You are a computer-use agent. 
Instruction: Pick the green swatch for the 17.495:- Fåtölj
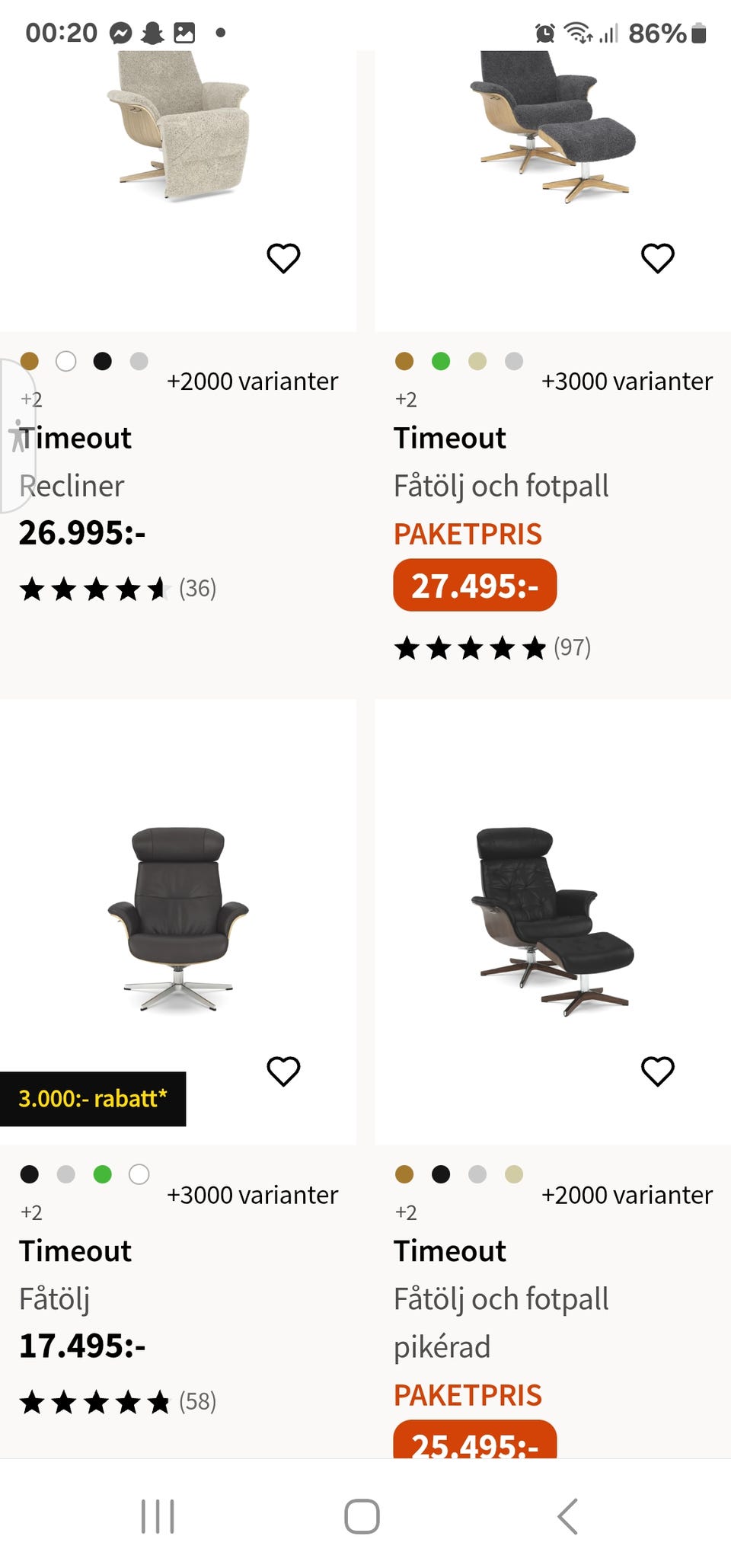[103, 1174]
